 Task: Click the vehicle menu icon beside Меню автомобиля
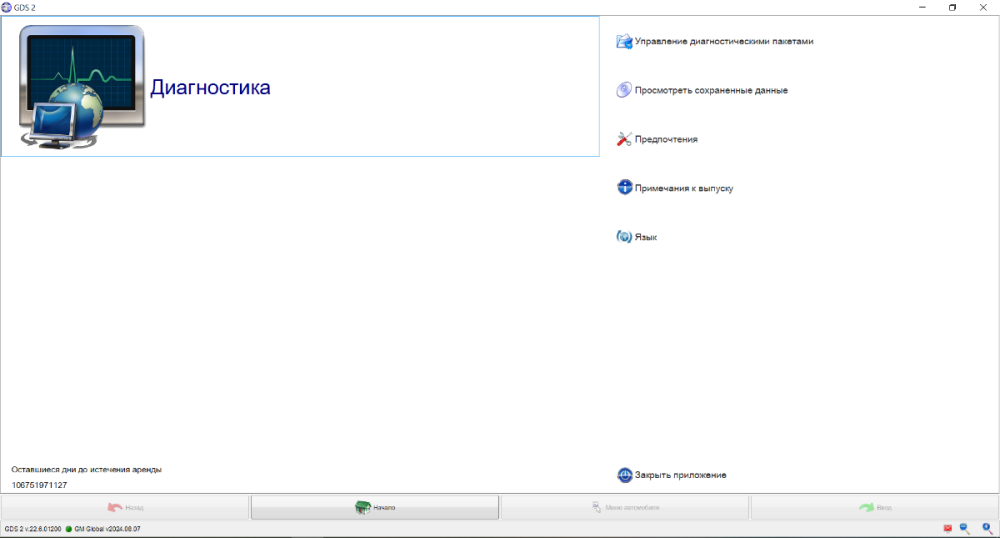(x=596, y=507)
